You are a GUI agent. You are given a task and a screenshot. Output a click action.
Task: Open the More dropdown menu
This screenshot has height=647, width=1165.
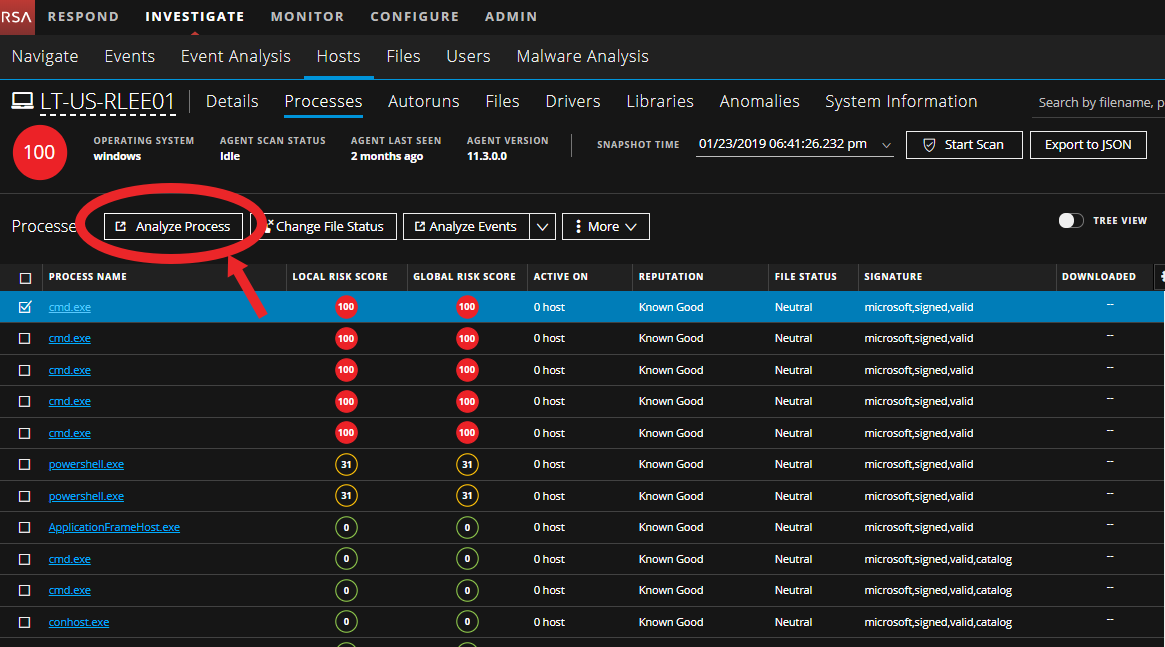[x=606, y=227]
